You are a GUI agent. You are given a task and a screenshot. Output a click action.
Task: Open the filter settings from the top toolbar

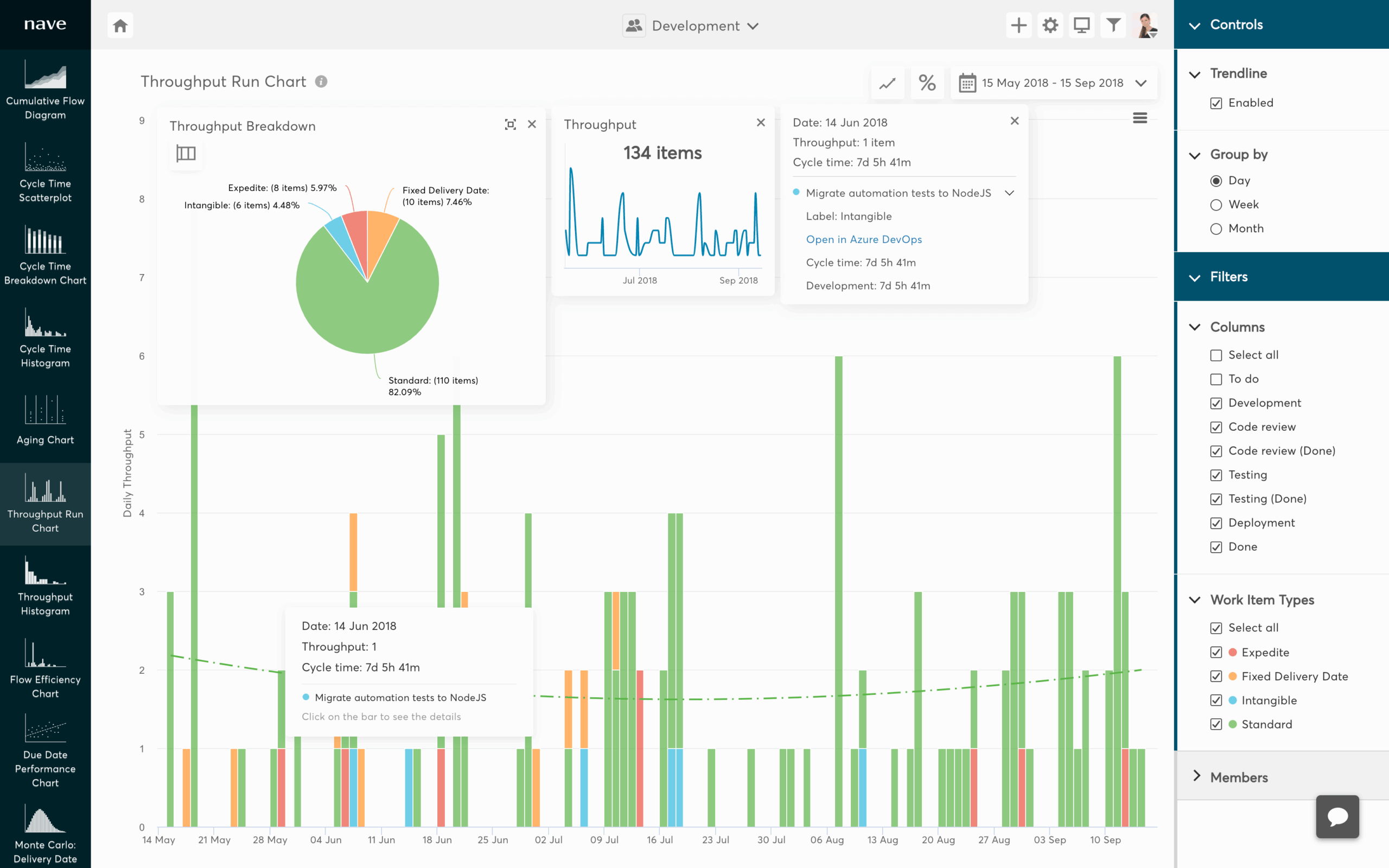(1113, 25)
